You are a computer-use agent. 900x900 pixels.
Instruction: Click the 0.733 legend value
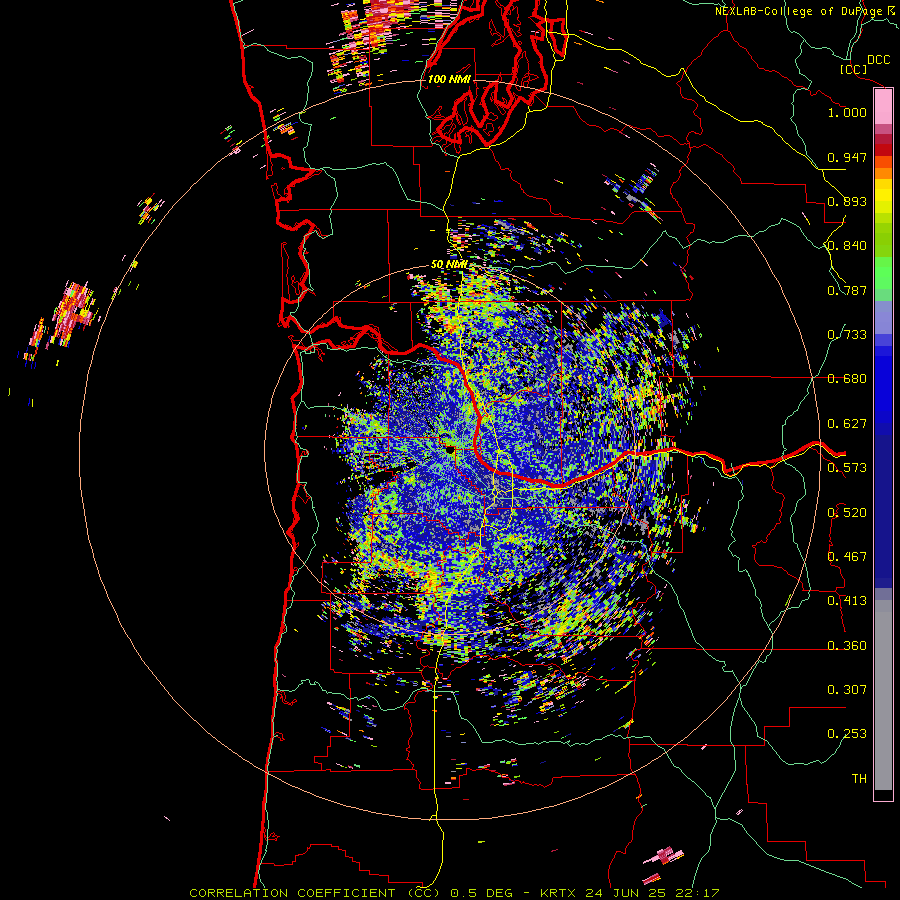pos(847,335)
